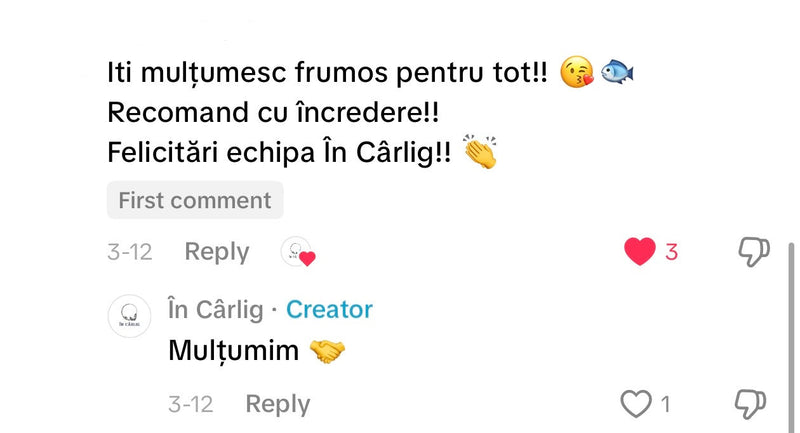
Task: Dislike the creator's 'Mulțumim' reply
Action: tap(750, 404)
